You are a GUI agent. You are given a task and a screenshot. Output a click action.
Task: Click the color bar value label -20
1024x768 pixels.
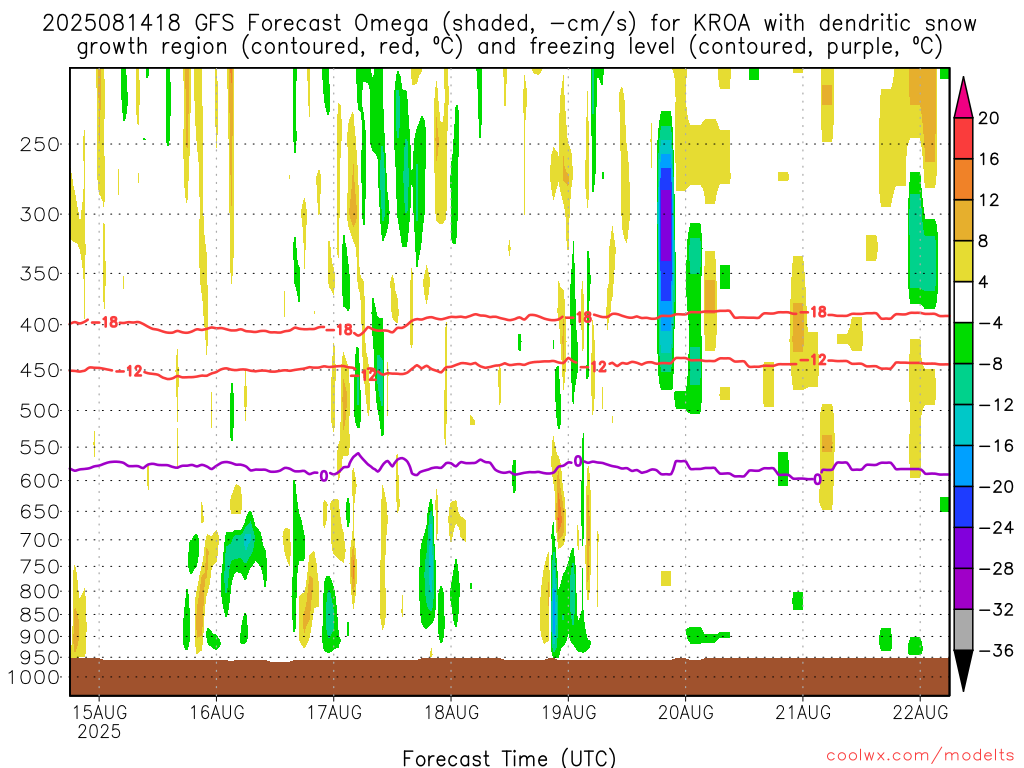pos(995,487)
